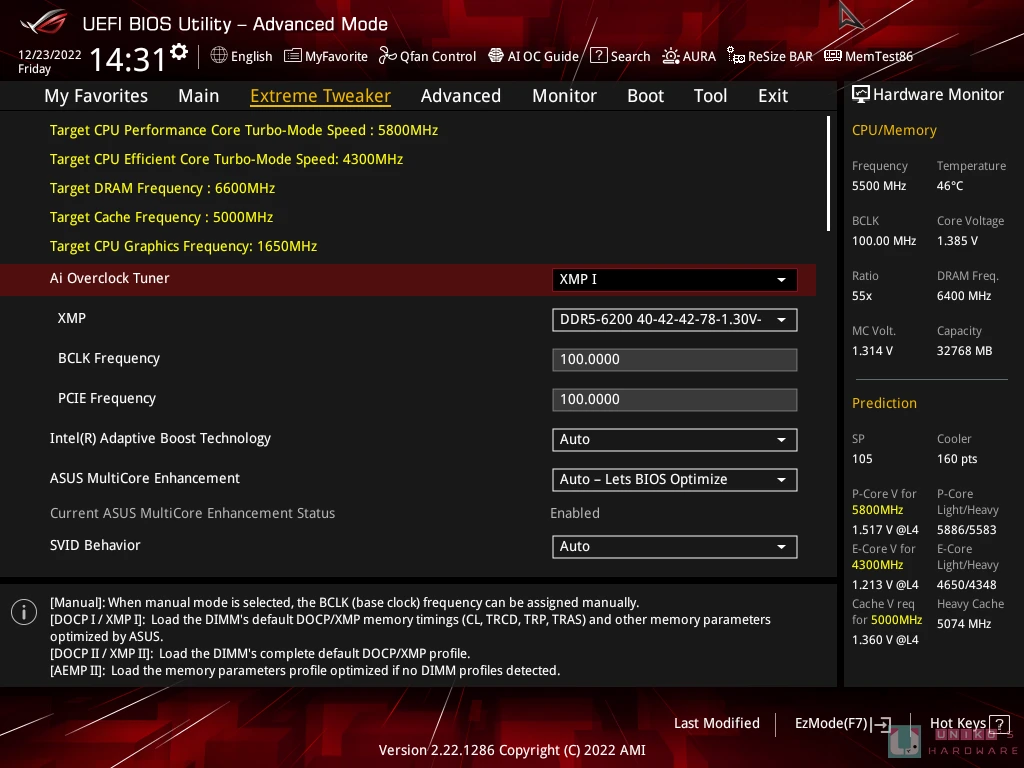1024x768 pixels.
Task: Click Last Modified button
Action: point(716,723)
